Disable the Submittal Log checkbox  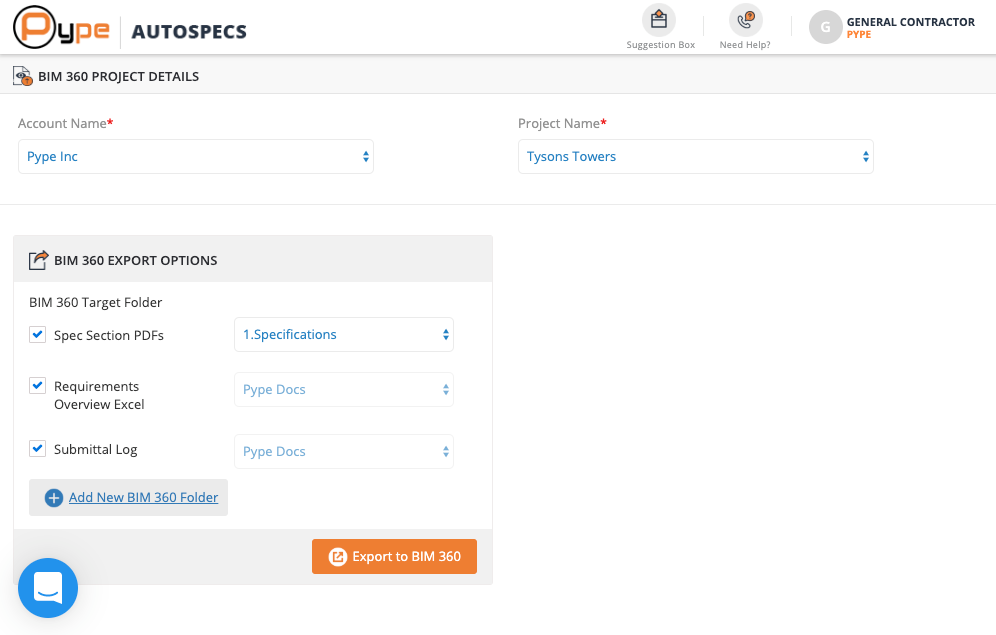pos(38,449)
